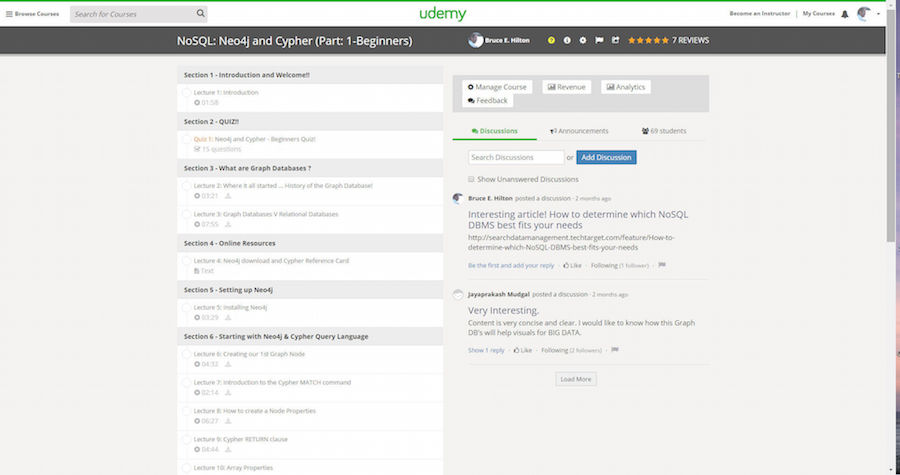900x475 pixels.
Task: Mark Lecture 3 completion circle
Action: pos(186,215)
